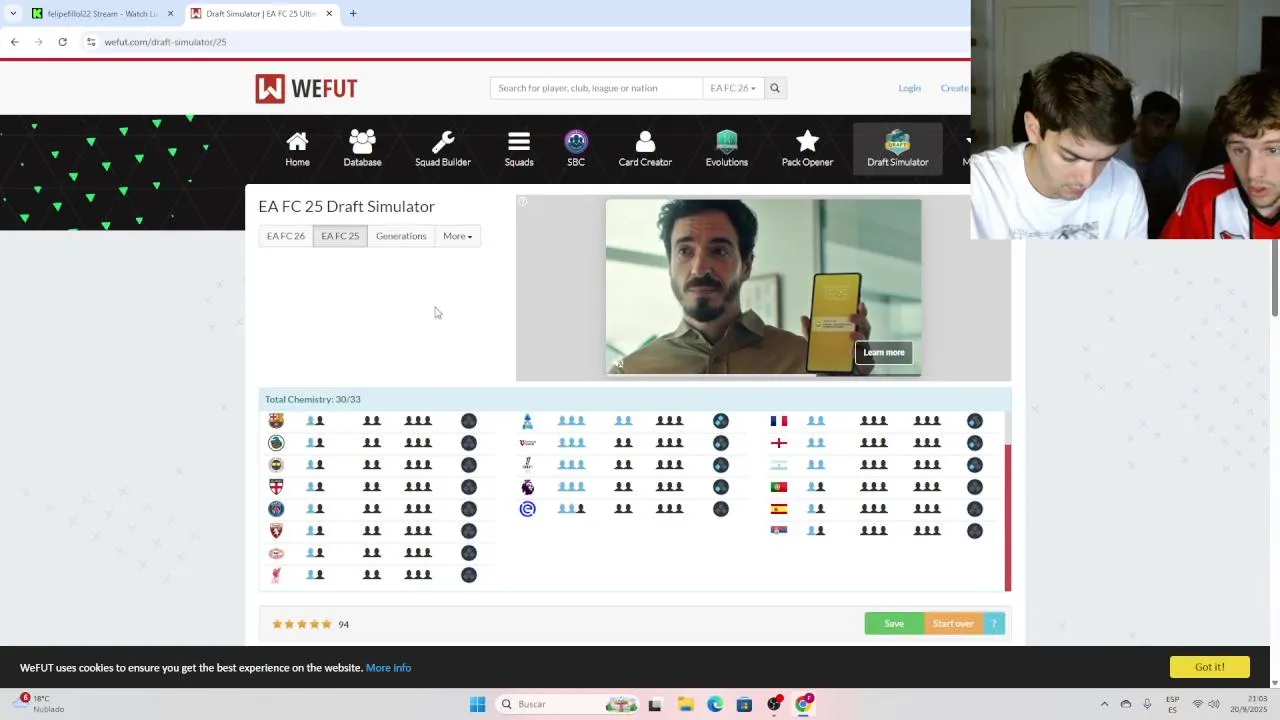Click the England flag

[x=778, y=443]
